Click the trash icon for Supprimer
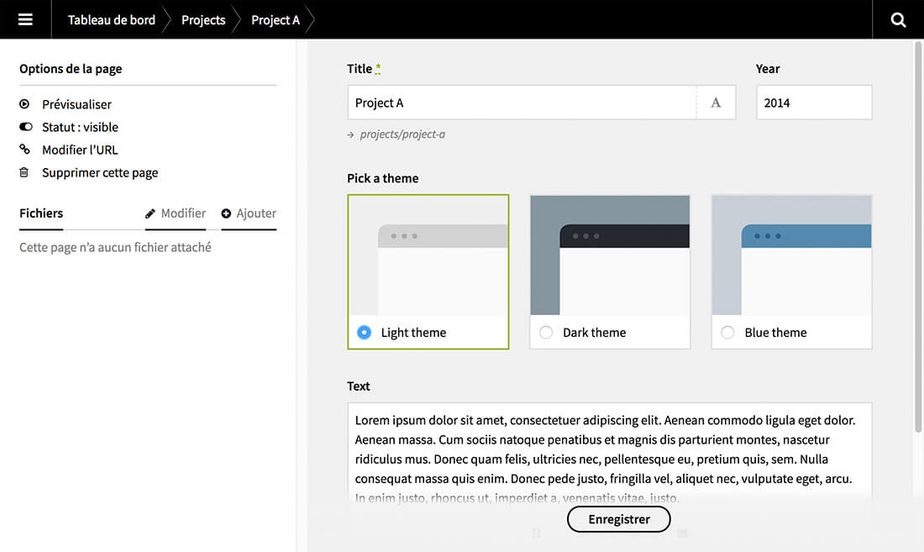This screenshot has width=924, height=552. click(25, 173)
